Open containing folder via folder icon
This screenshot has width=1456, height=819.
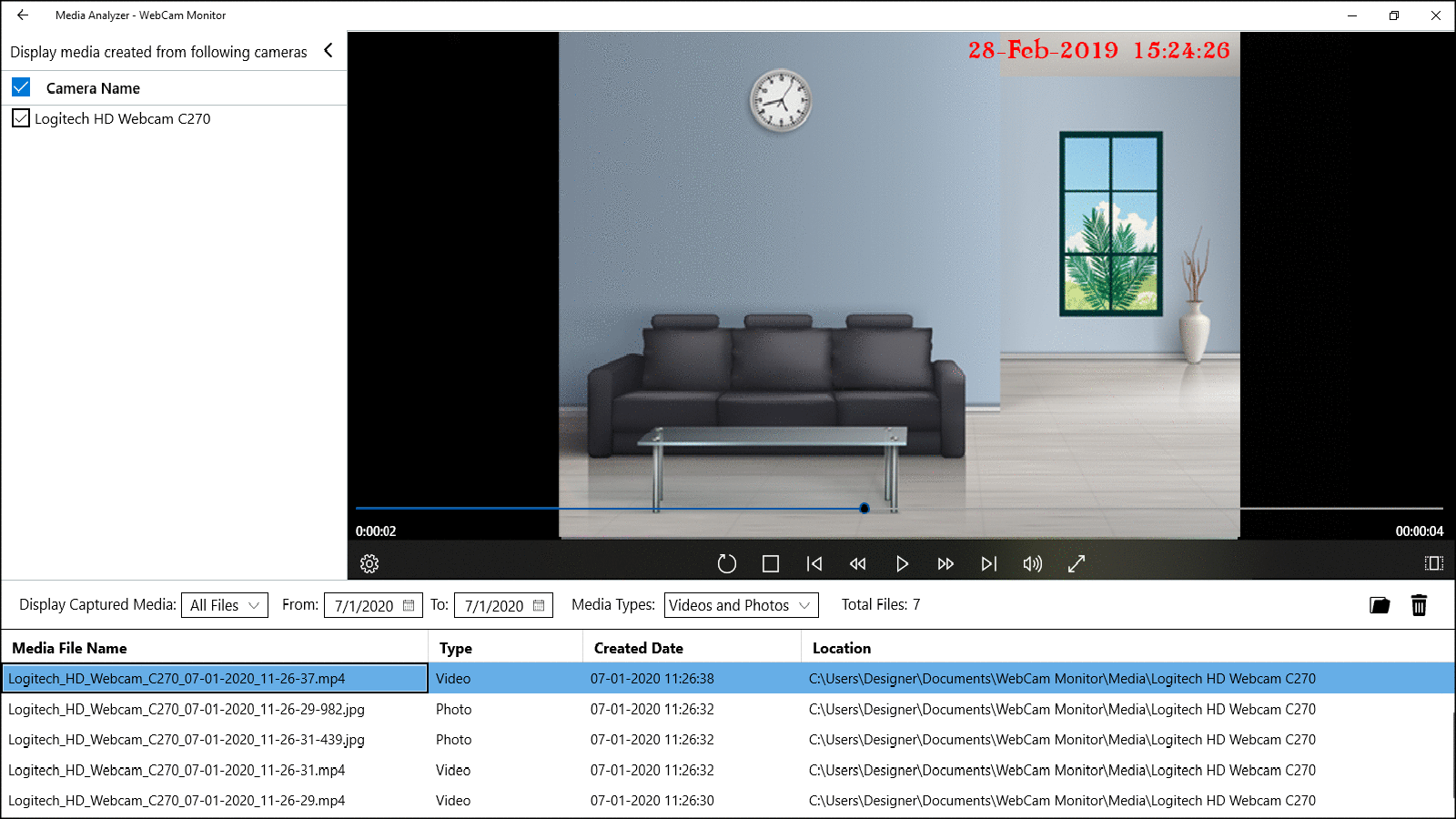click(x=1379, y=604)
